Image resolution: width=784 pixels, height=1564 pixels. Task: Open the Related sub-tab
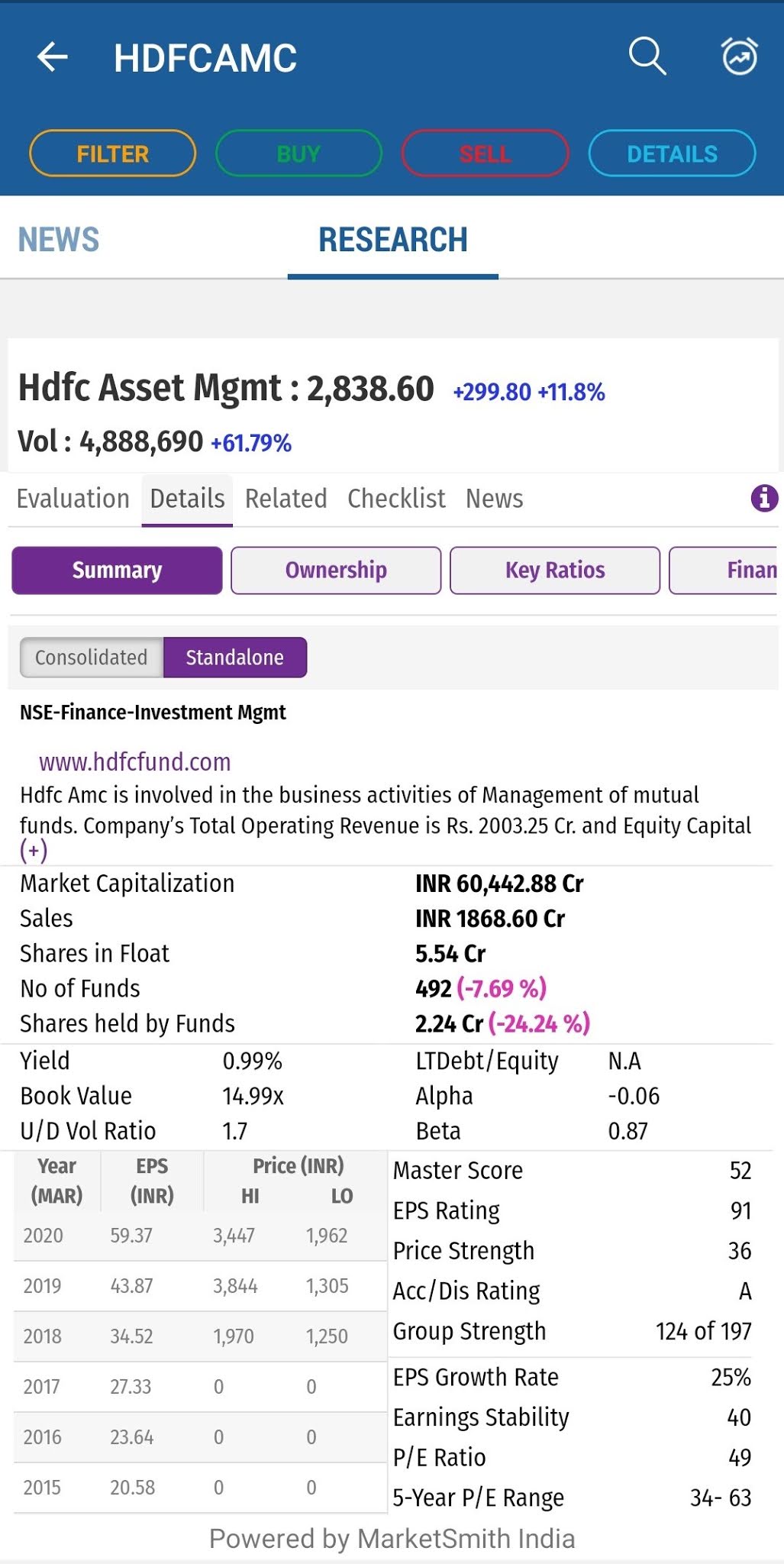point(286,499)
